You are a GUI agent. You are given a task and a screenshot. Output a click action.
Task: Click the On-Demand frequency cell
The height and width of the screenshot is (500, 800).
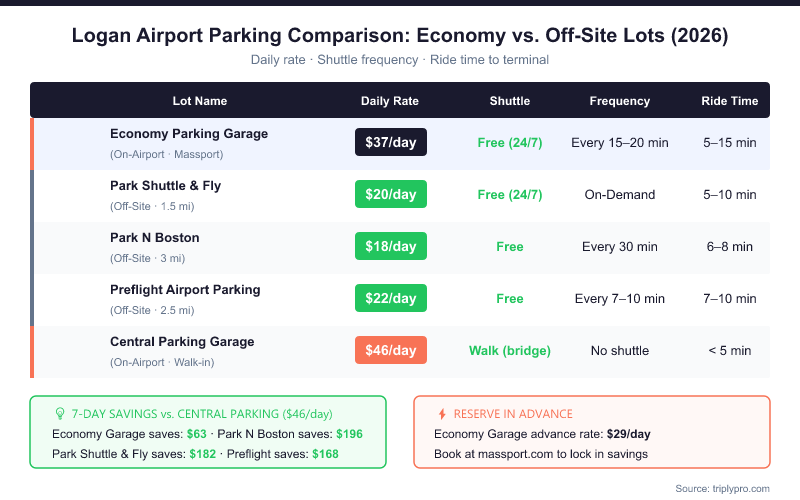620,194
